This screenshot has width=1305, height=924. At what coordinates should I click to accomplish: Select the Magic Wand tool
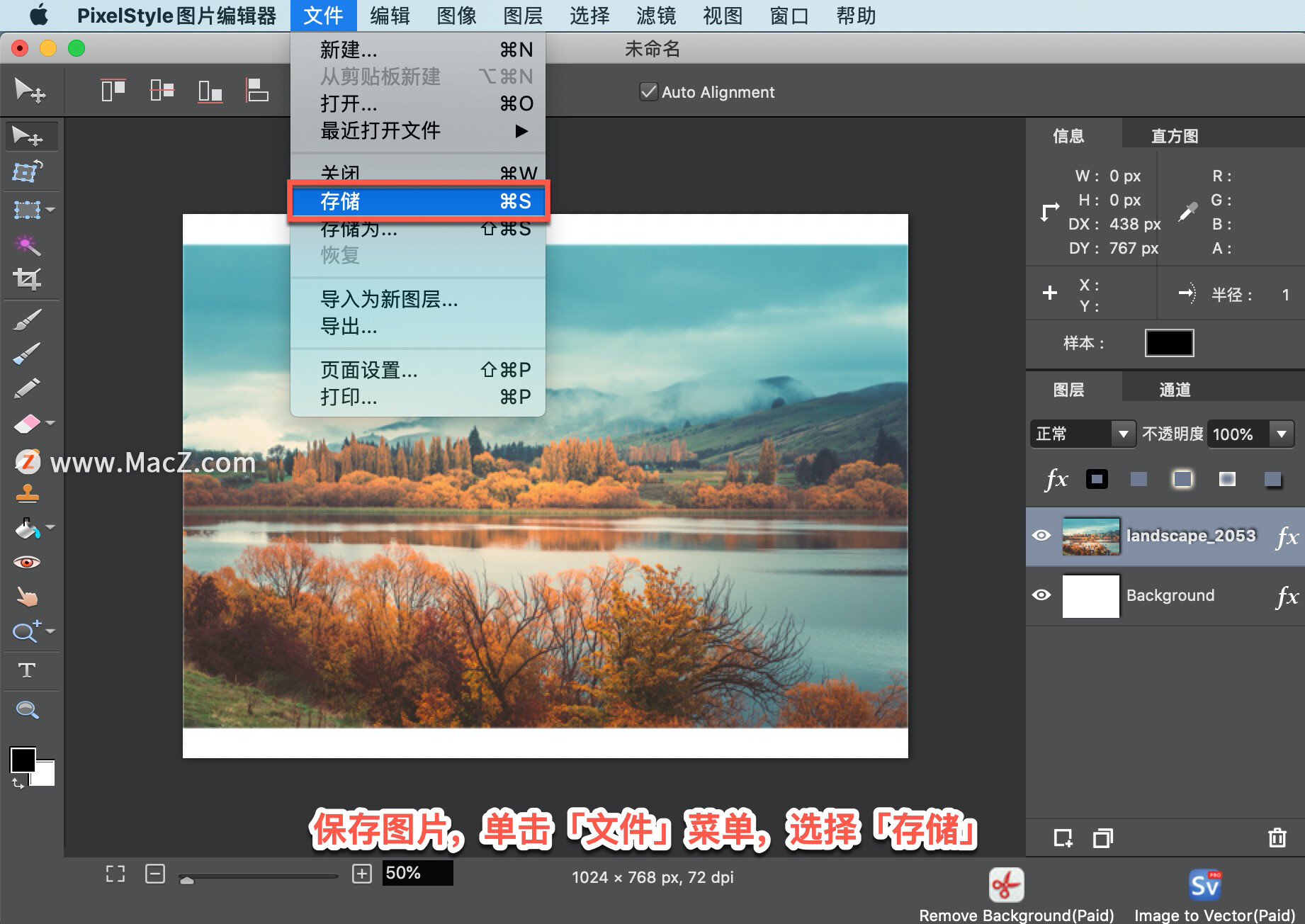click(26, 244)
